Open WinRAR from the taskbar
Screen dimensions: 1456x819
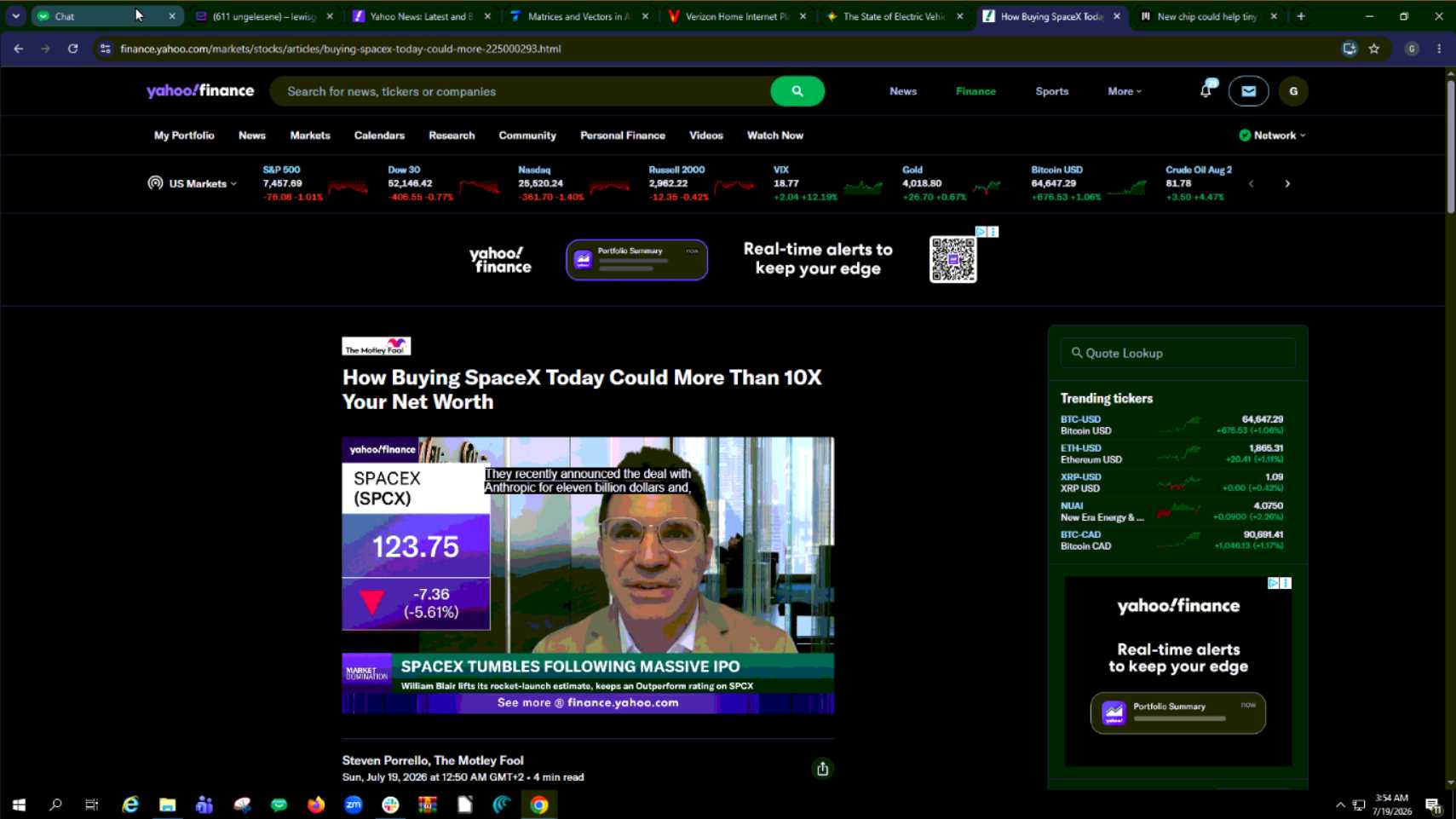(428, 805)
